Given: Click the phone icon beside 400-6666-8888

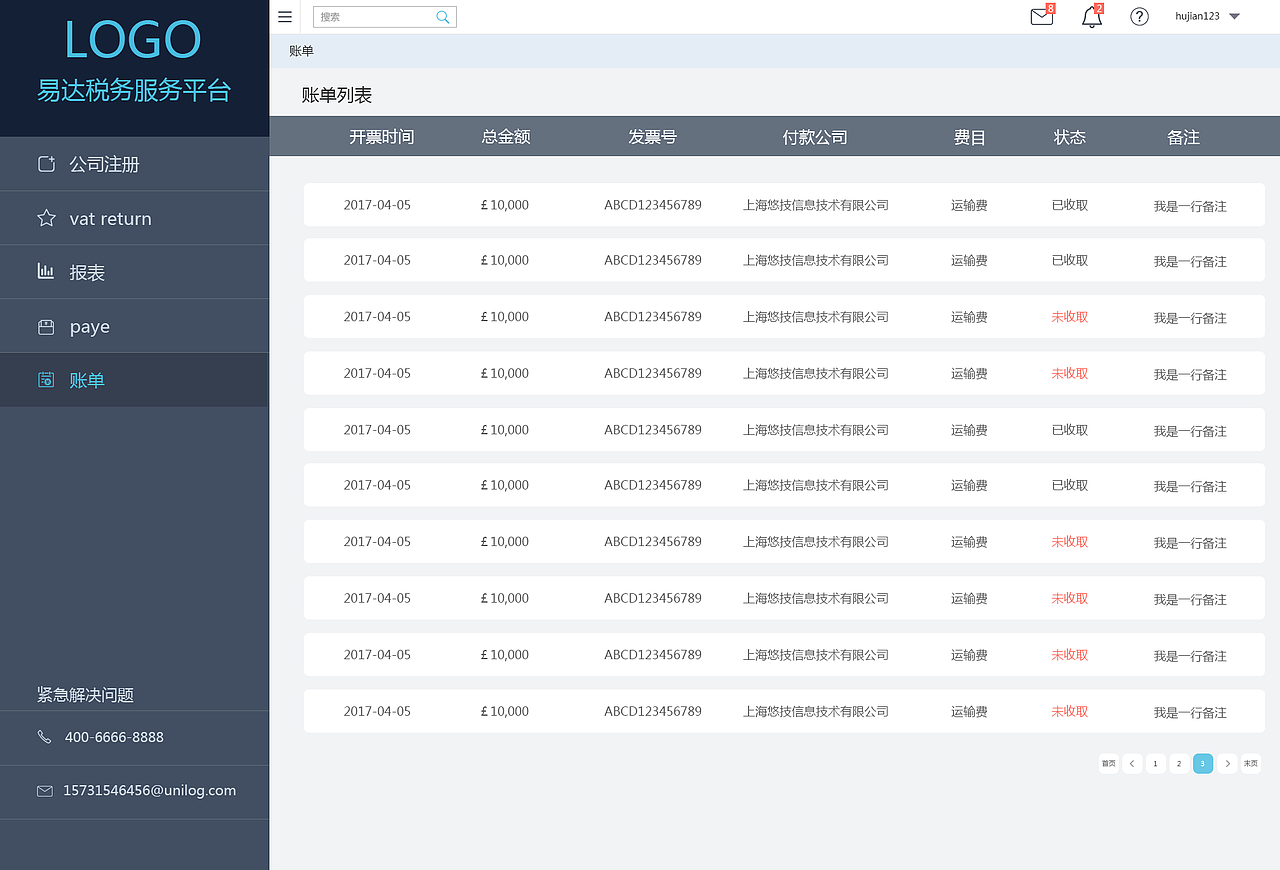Looking at the screenshot, I should [44, 737].
